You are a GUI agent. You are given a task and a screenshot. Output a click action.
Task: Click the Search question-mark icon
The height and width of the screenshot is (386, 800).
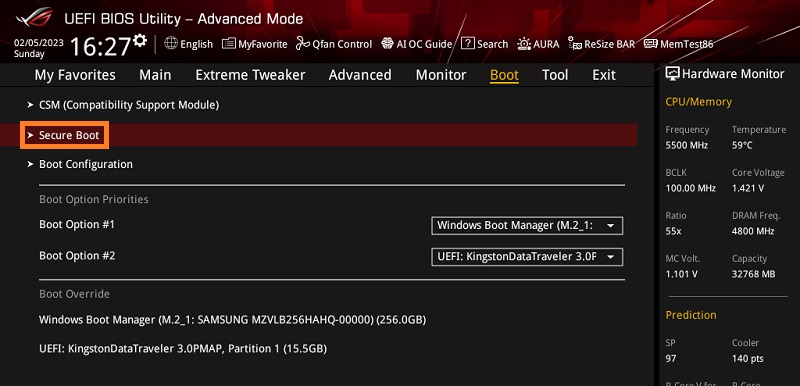tap(467, 44)
